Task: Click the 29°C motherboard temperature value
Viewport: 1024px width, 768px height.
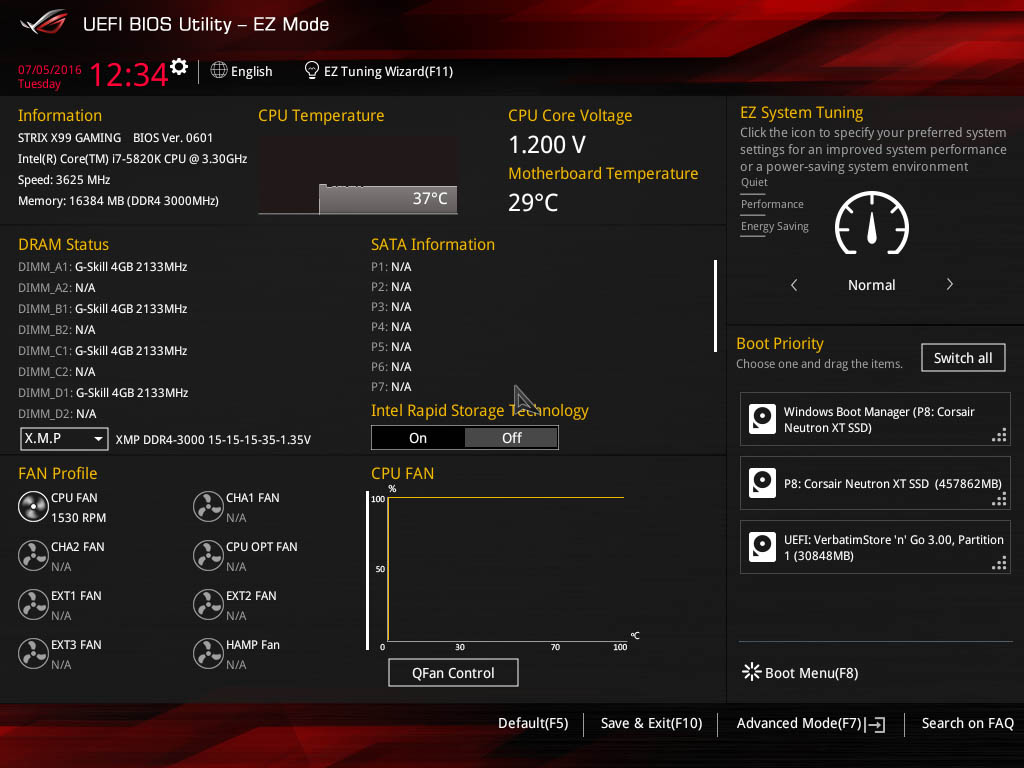Action: click(533, 202)
